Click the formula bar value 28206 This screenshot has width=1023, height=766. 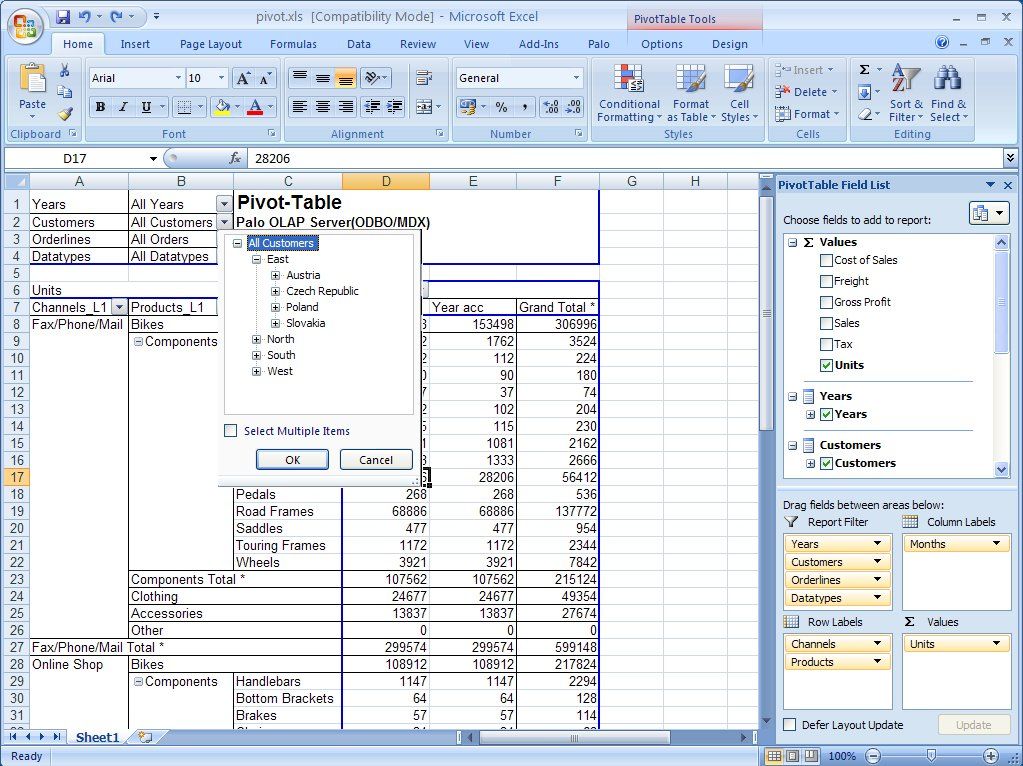coord(273,159)
